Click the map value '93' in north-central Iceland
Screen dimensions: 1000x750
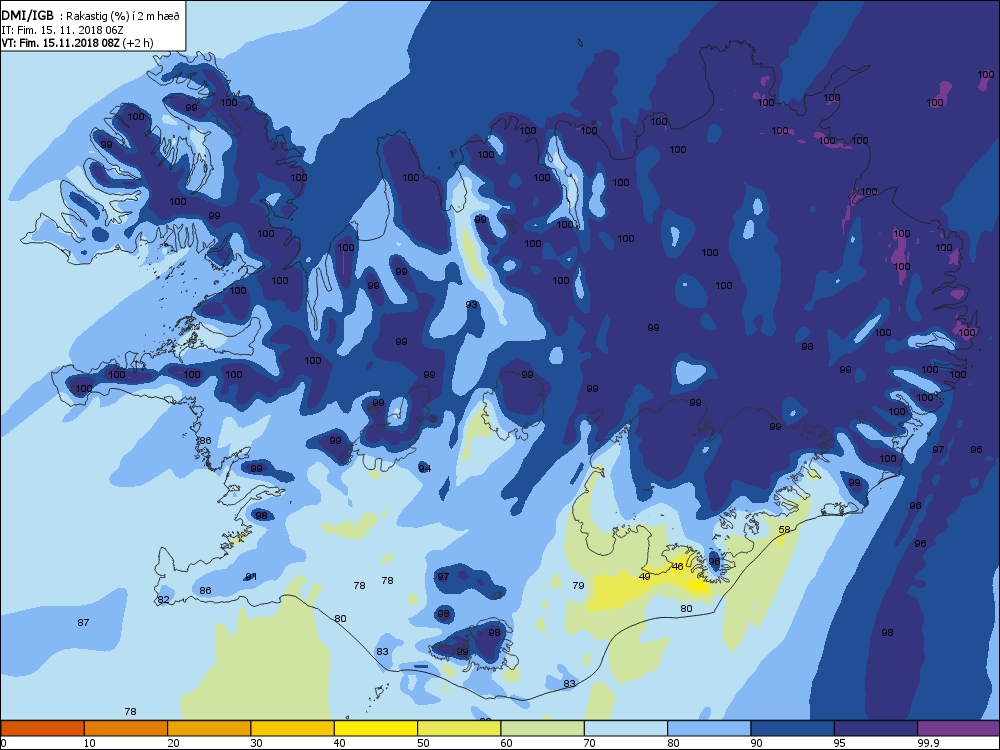(471, 305)
